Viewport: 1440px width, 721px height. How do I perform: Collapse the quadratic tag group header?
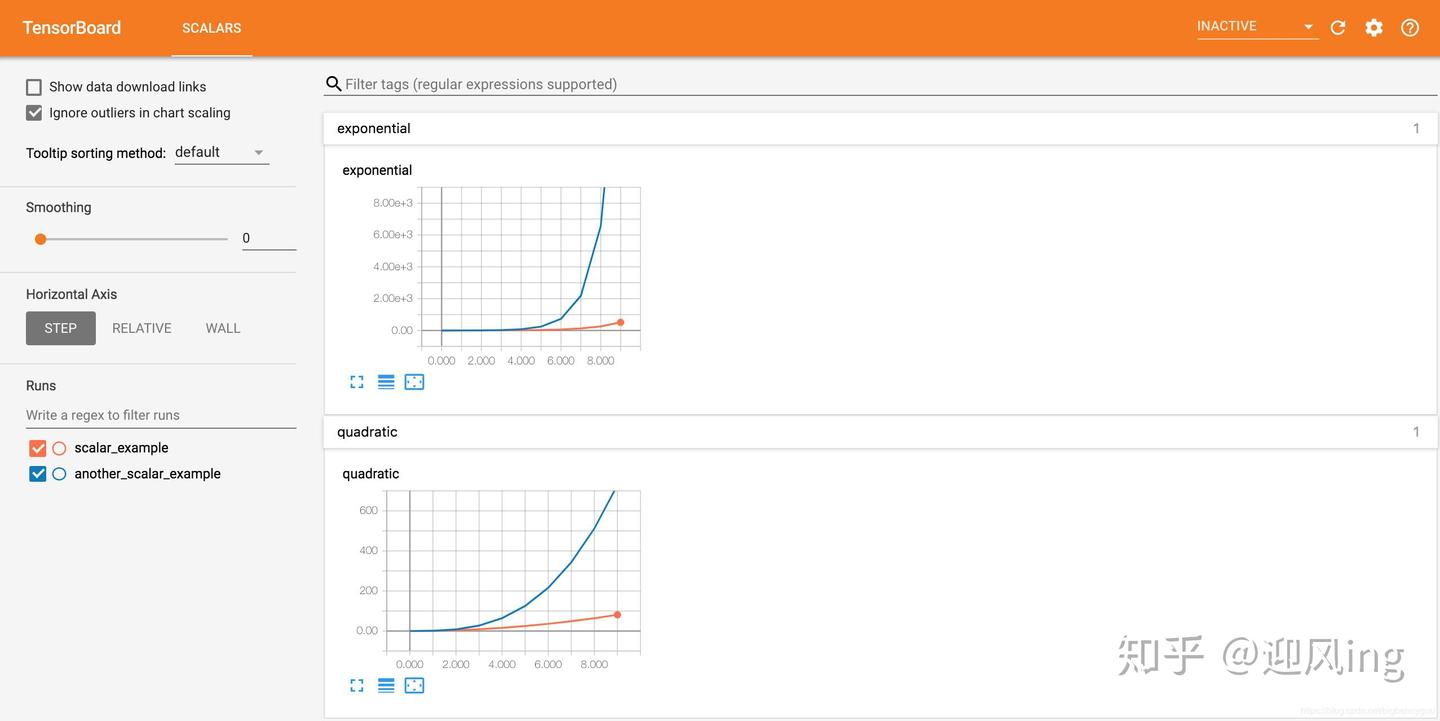(880, 432)
